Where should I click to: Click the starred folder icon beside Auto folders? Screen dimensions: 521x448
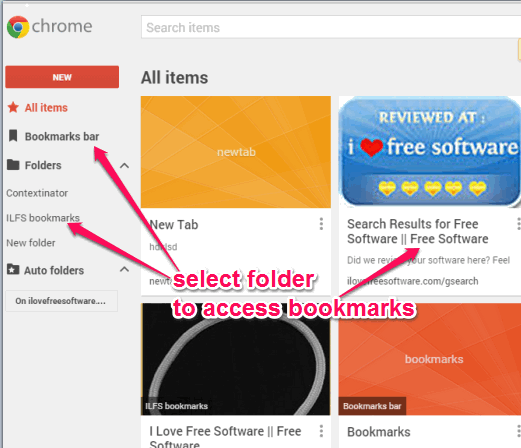tap(13, 269)
